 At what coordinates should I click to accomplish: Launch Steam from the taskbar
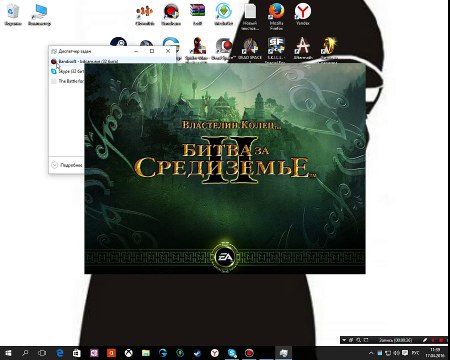click(198, 353)
